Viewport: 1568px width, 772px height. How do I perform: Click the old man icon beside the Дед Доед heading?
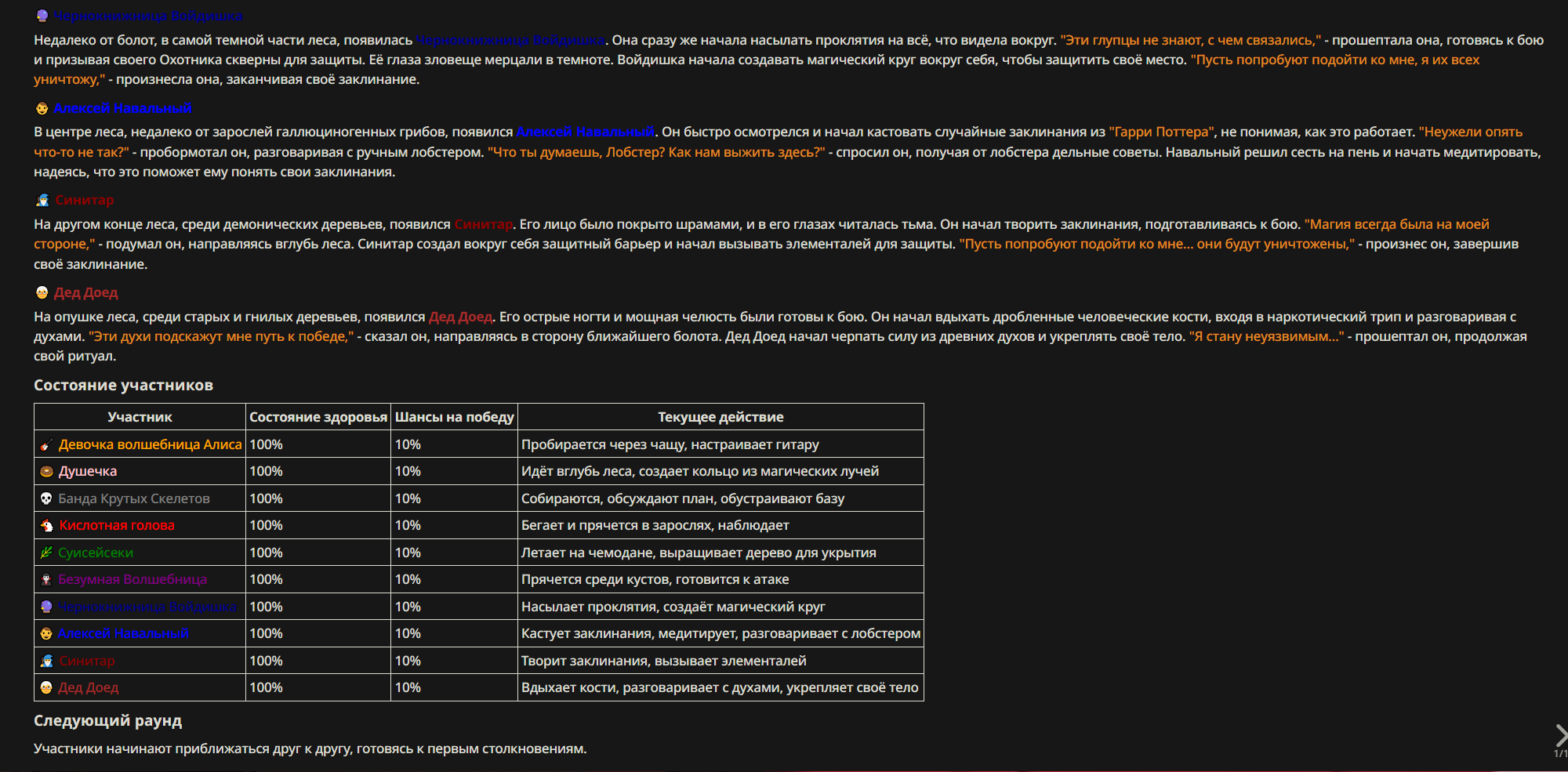(42, 292)
